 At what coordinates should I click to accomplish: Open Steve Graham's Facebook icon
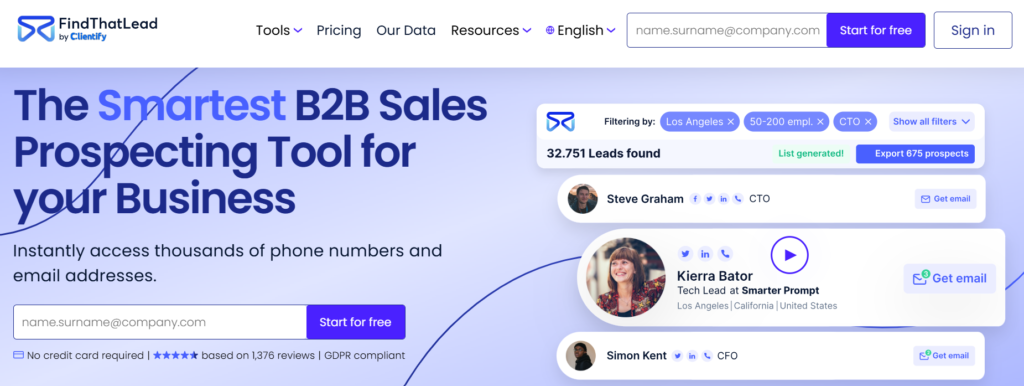696,199
